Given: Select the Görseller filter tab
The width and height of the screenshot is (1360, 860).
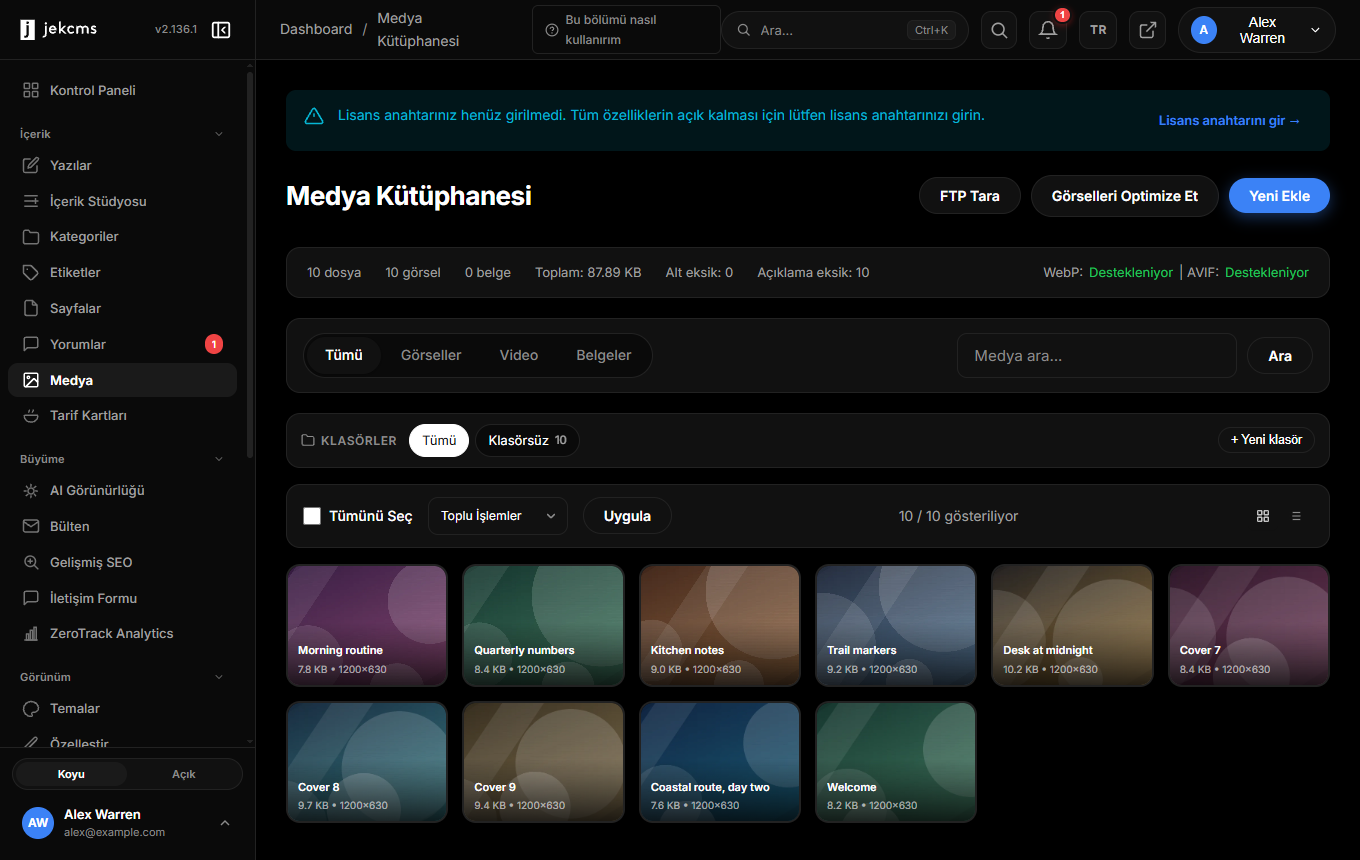Looking at the screenshot, I should tap(431, 355).
